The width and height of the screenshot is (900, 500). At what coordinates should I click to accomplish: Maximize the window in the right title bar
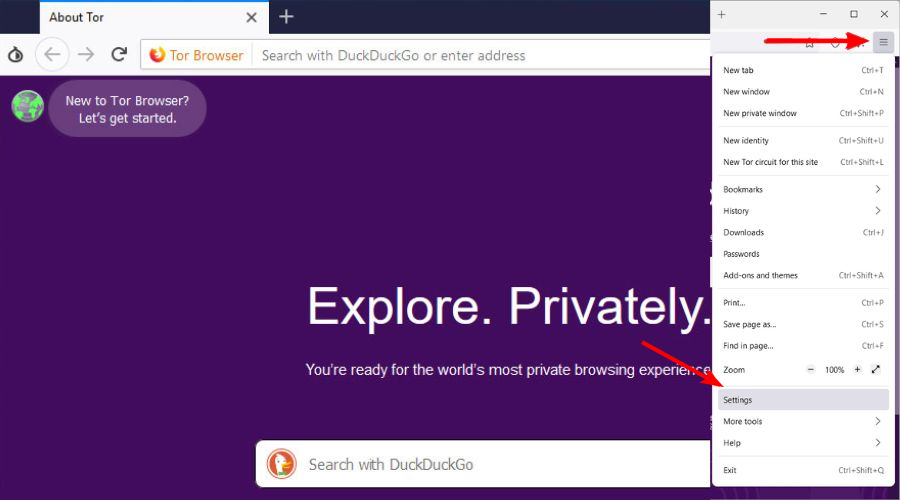pos(854,14)
